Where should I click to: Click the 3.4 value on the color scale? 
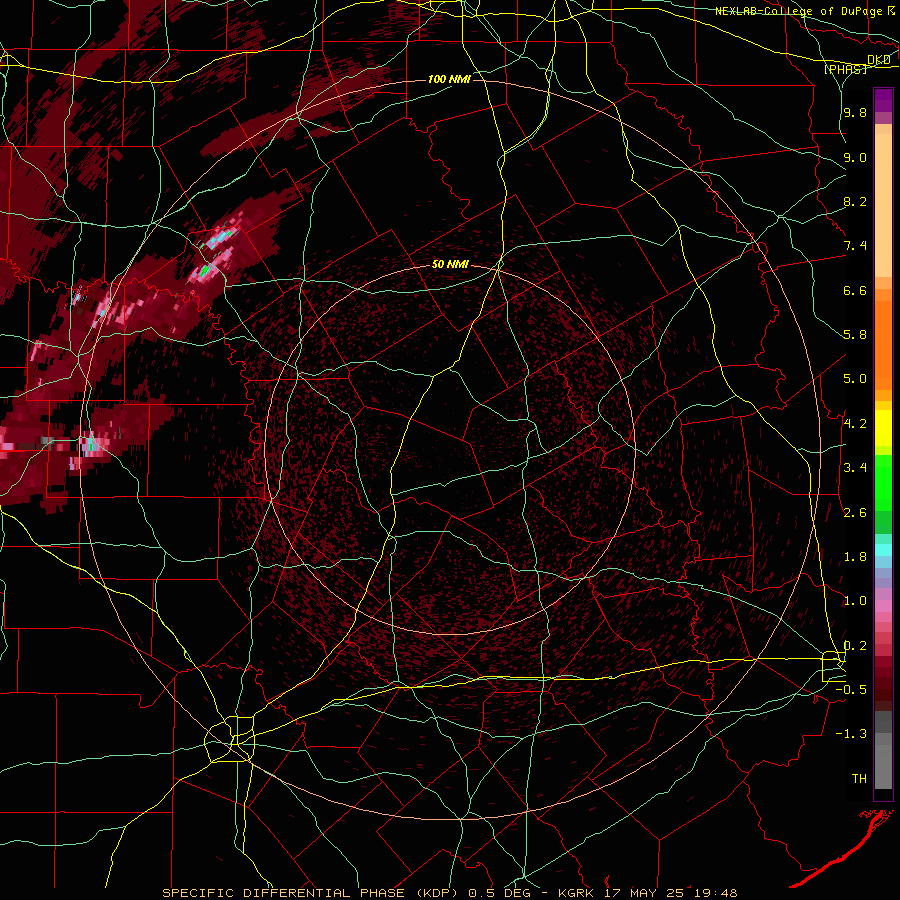(855, 468)
